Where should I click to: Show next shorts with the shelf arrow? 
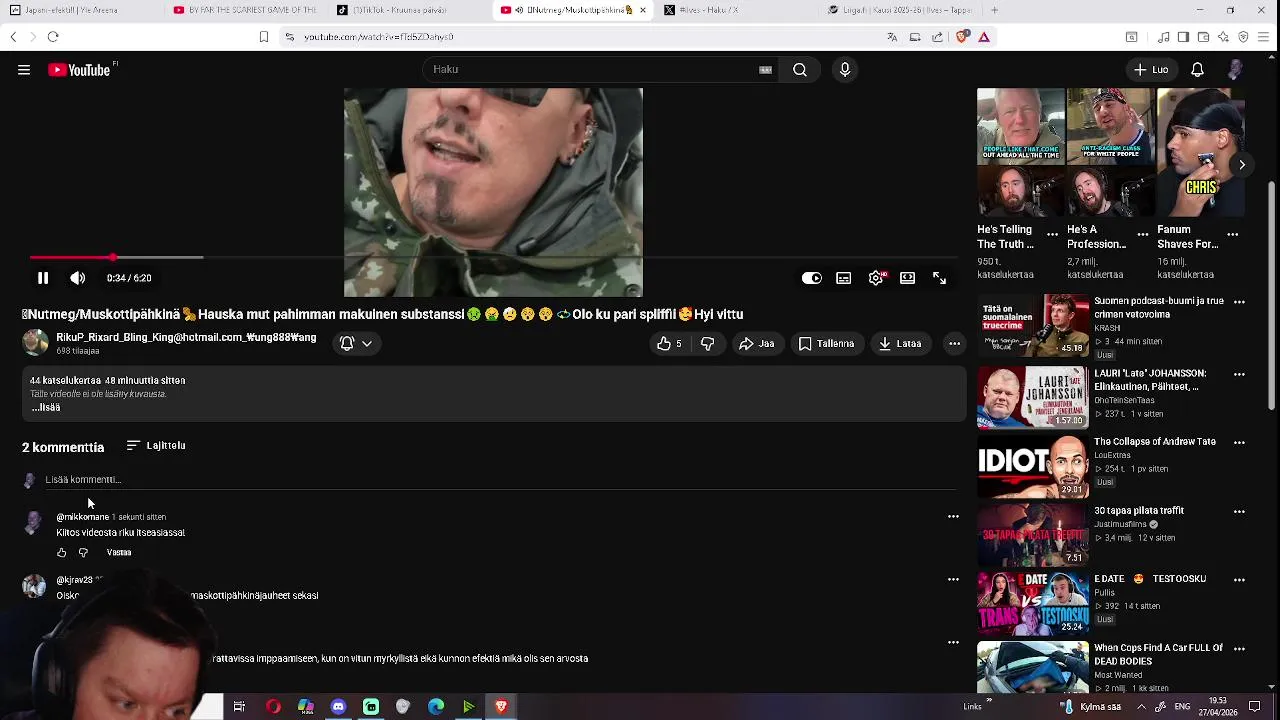point(1241,165)
